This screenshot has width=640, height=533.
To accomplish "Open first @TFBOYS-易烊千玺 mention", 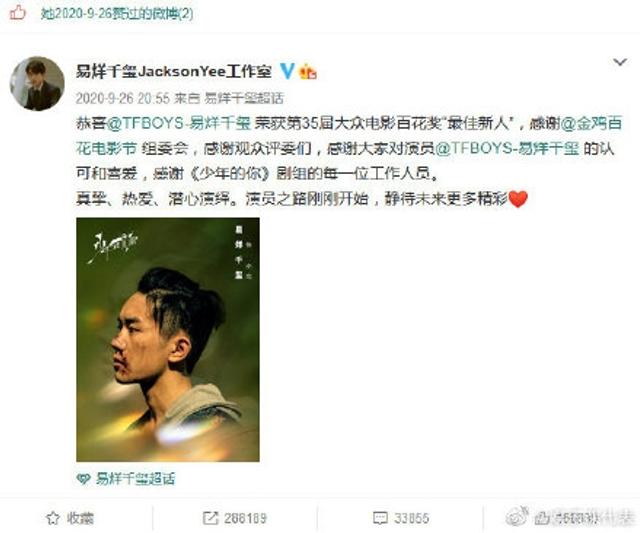I will tap(178, 123).
